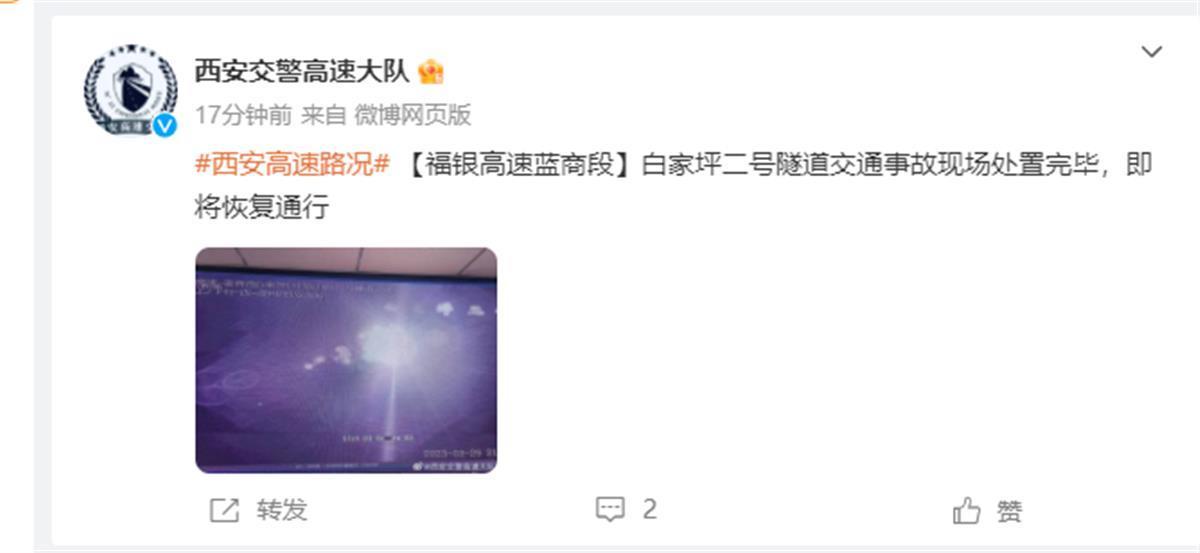This screenshot has width=1200, height=553.
Task: Click the gold membership crown icon
Action: [x=431, y=71]
